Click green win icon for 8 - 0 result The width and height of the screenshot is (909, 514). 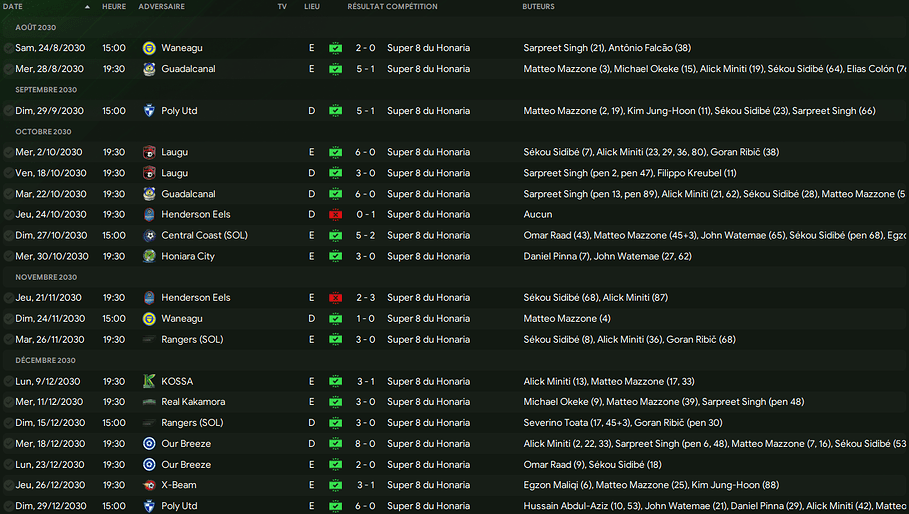(335, 444)
